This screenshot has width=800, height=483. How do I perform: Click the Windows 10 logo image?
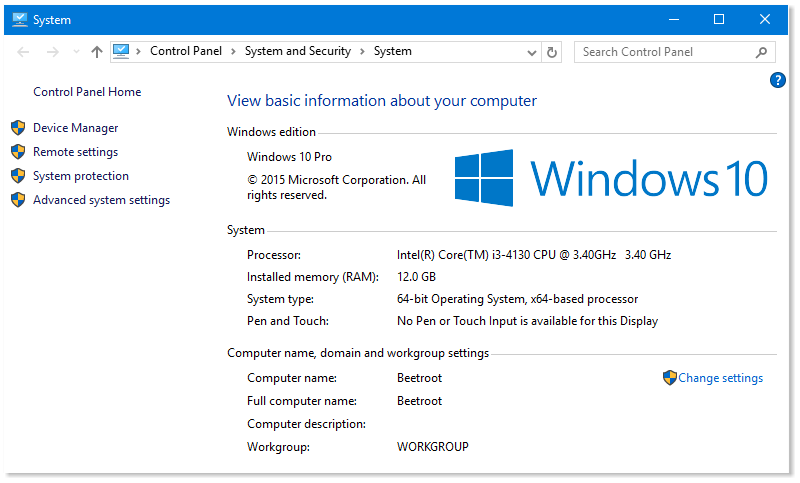pyautogui.click(x=611, y=178)
